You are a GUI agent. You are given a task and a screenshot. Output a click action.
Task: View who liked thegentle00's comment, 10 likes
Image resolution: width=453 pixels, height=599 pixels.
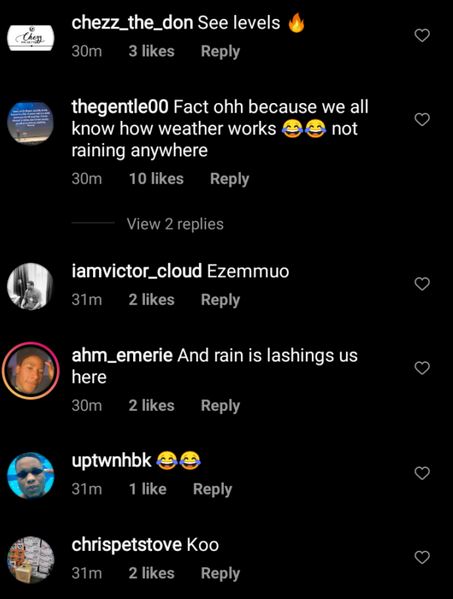156,179
